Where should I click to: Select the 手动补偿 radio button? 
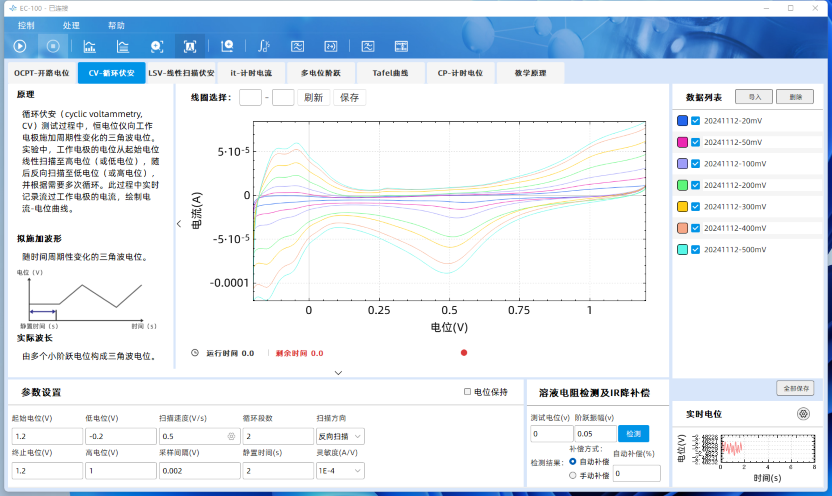pos(572,475)
